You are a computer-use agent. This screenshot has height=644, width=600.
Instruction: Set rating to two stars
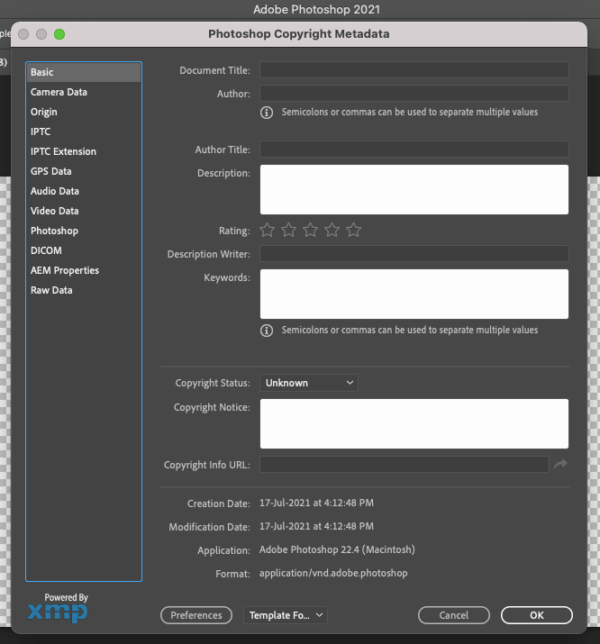coord(289,230)
